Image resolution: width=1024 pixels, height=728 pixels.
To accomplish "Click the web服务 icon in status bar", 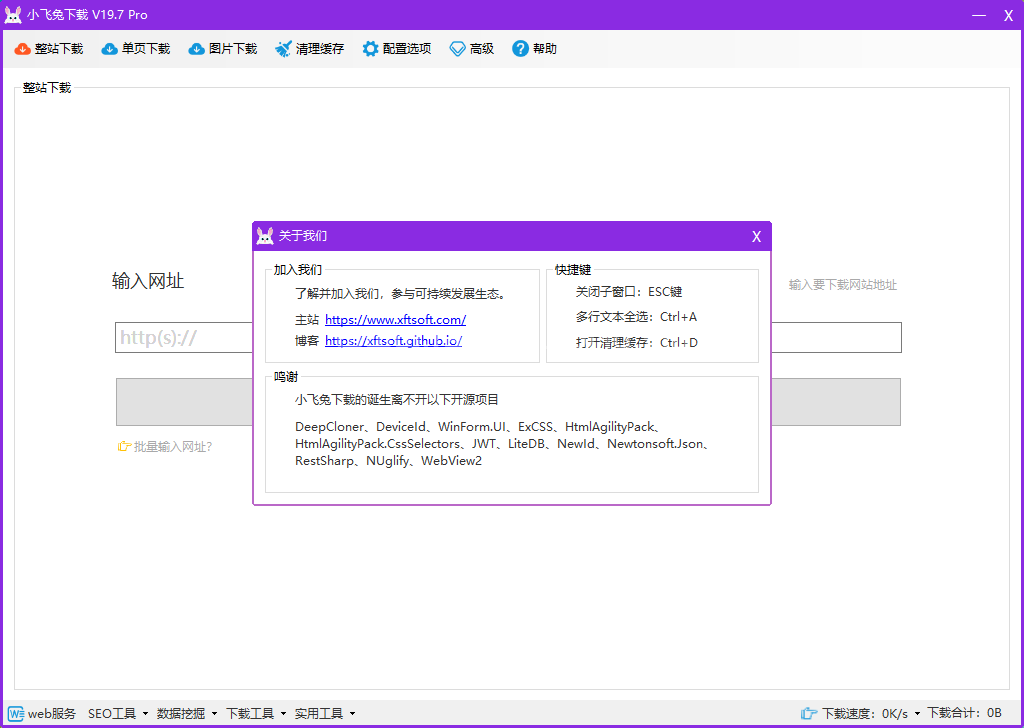I will tap(16, 713).
